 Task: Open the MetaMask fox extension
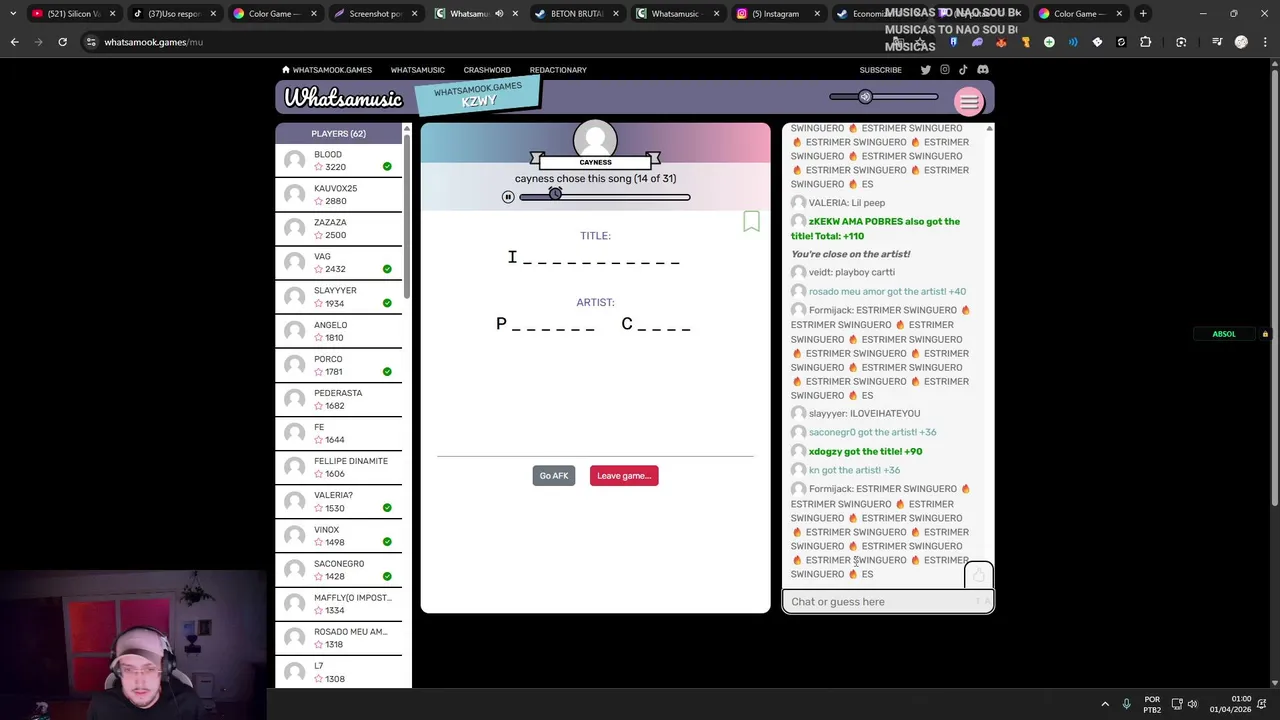pyautogui.click(x=1001, y=42)
